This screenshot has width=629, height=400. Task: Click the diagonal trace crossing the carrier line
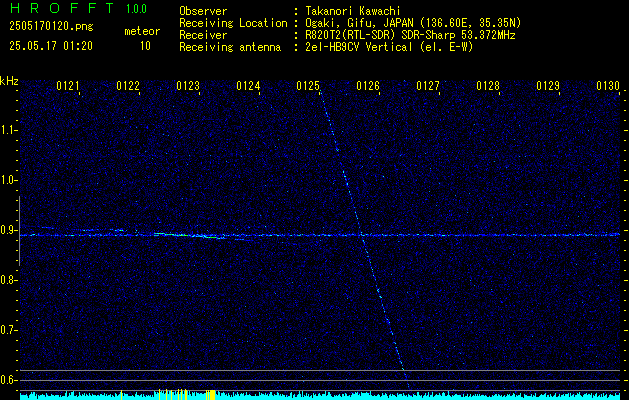coord(363,239)
